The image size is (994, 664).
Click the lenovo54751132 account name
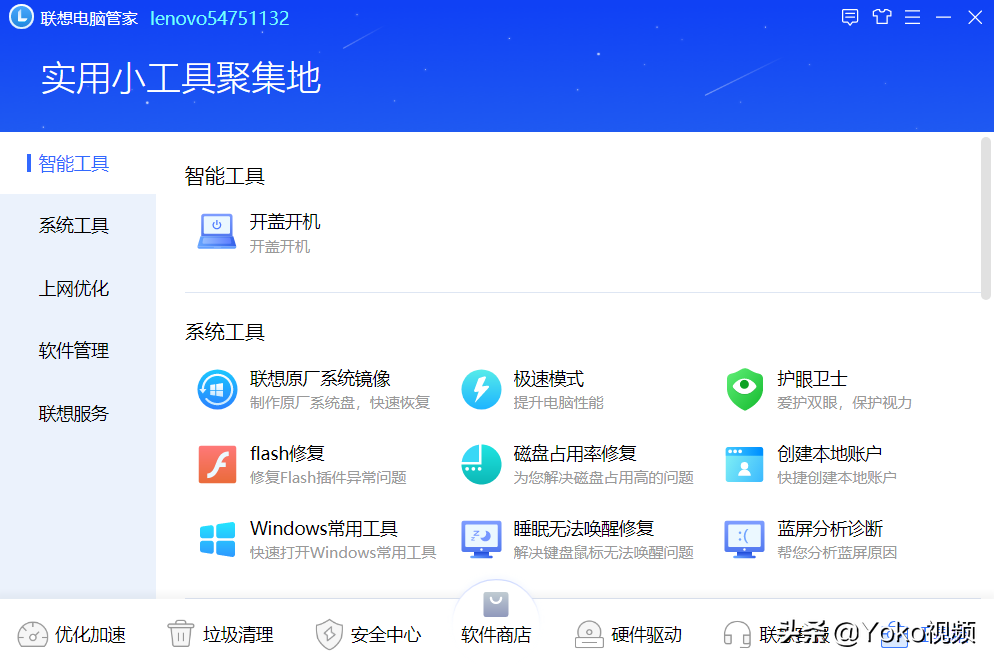219,18
